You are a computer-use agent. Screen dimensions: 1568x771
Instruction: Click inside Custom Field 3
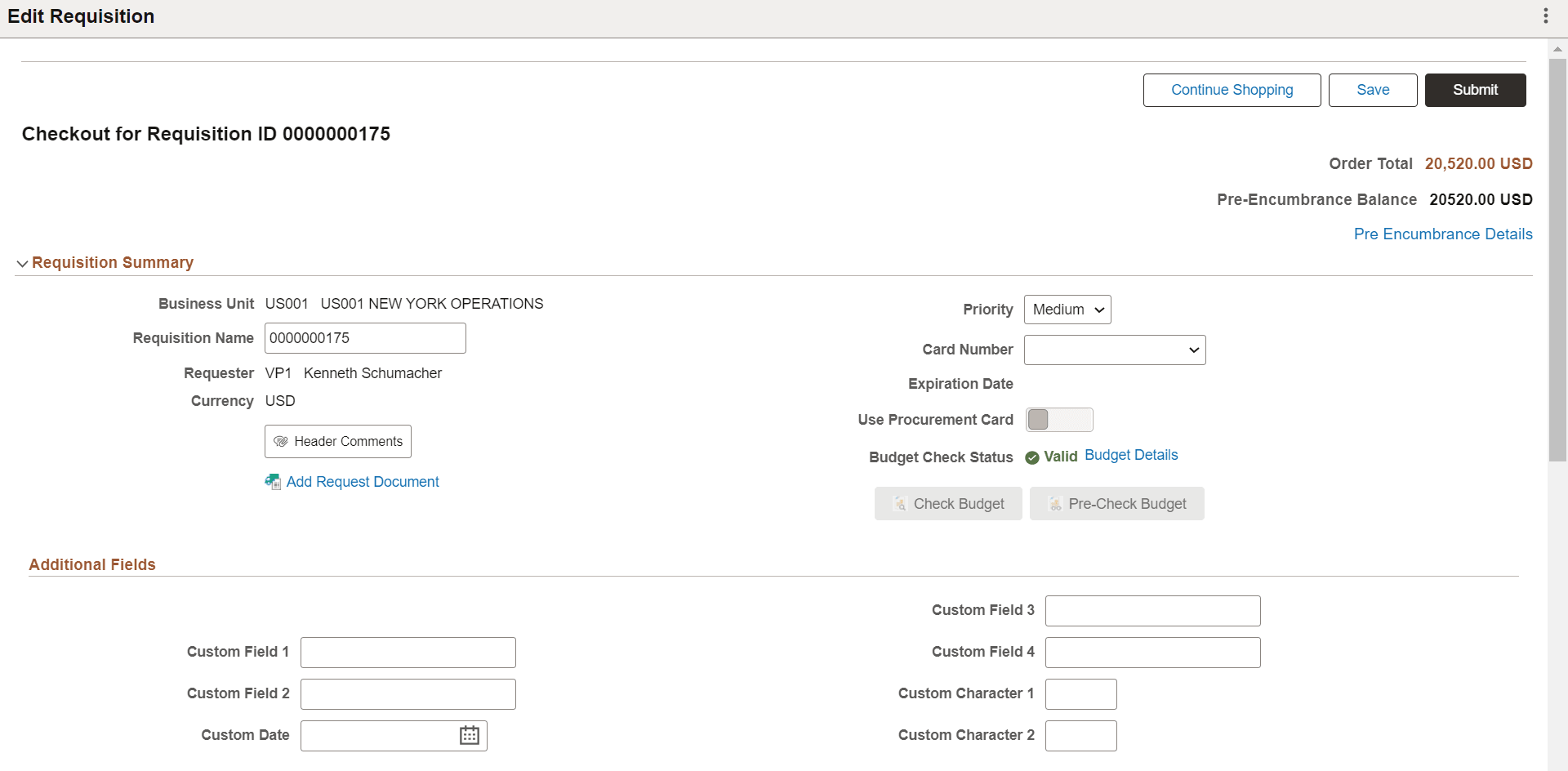(1152, 610)
